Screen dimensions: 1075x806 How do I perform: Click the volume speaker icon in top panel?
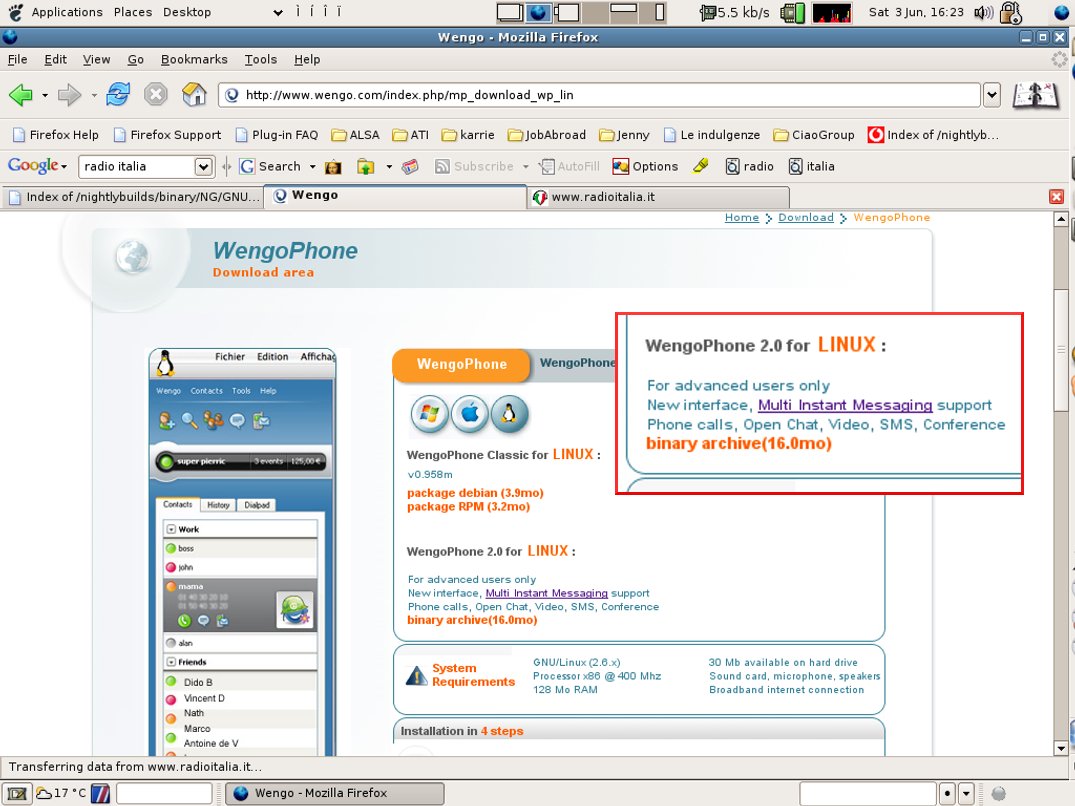[984, 12]
